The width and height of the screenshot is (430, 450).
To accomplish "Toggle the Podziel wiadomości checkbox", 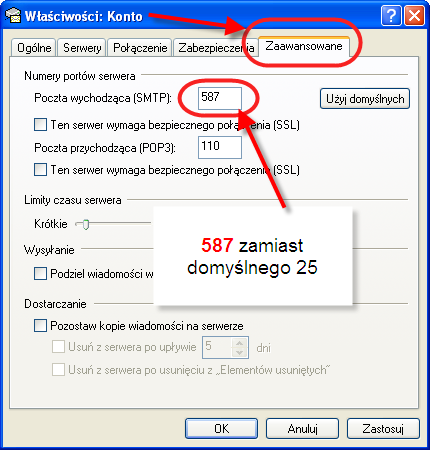I will pyautogui.click(x=40, y=274).
